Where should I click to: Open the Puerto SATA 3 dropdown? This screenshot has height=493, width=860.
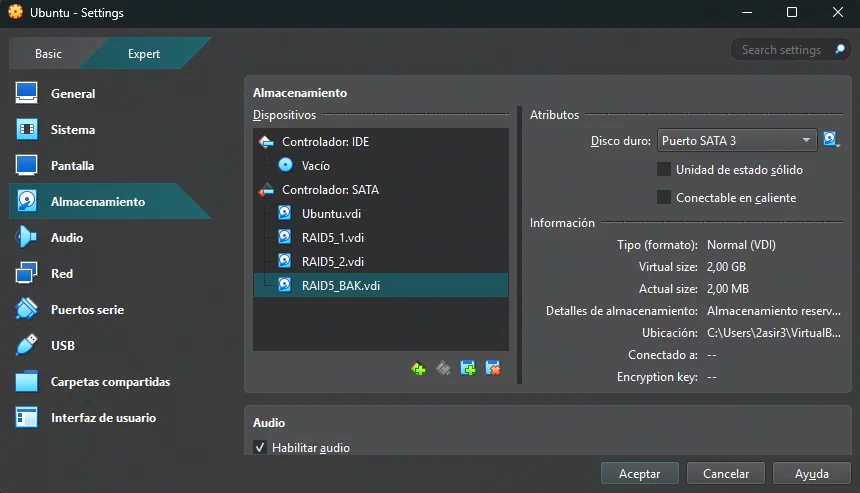737,140
